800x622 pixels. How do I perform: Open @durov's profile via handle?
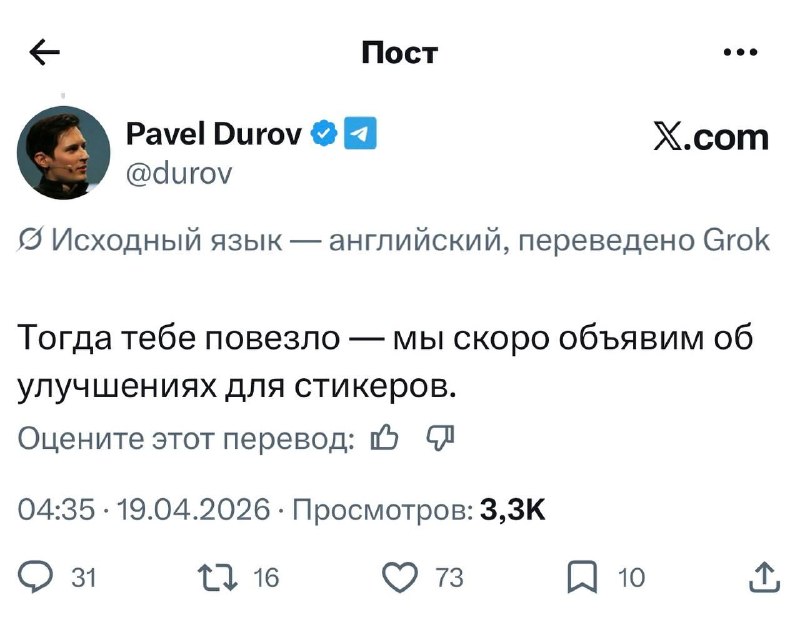(181, 173)
